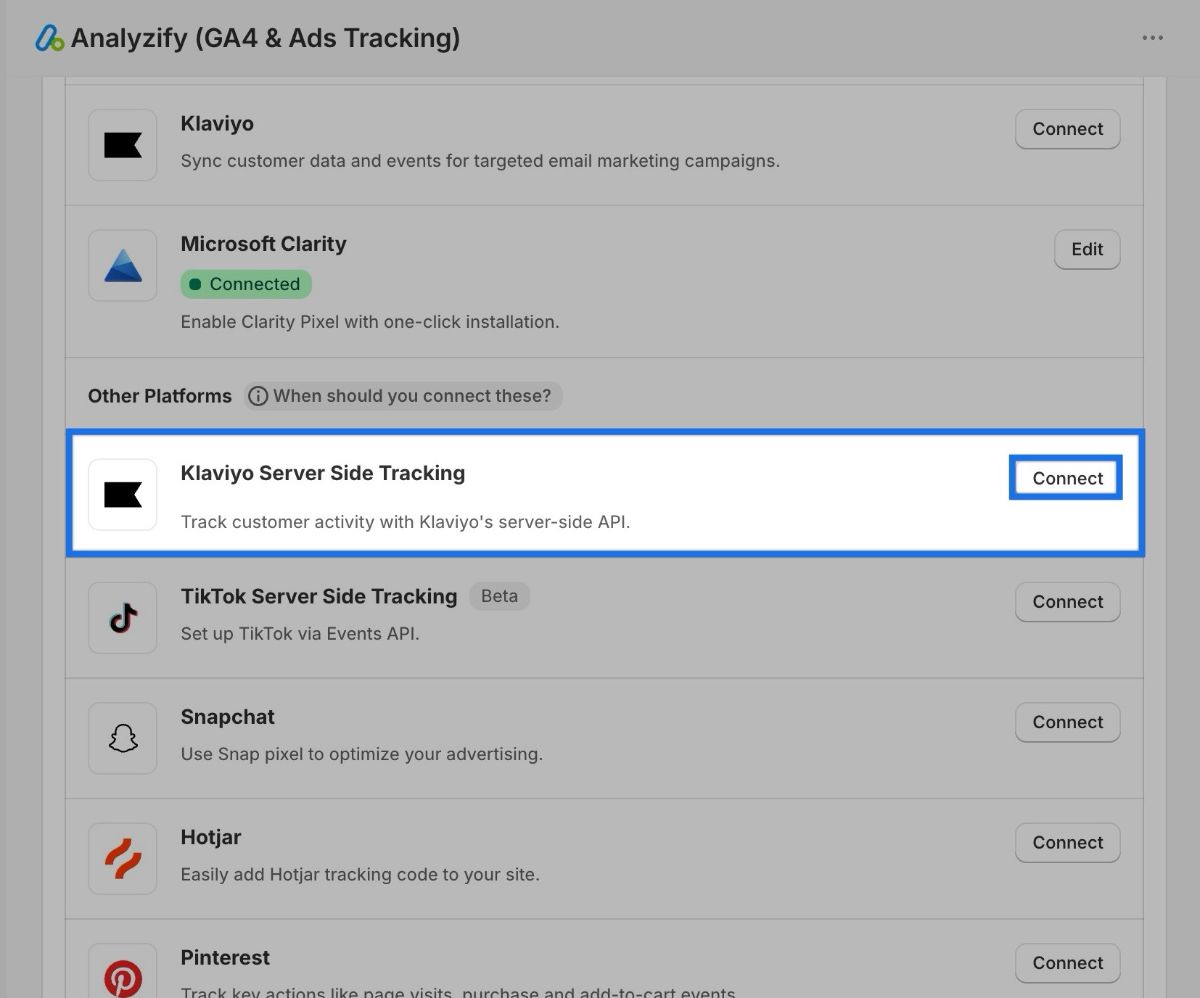This screenshot has height=998, width=1200.
Task: Click the 'Microsoft Clarity' title
Action: pos(264,244)
